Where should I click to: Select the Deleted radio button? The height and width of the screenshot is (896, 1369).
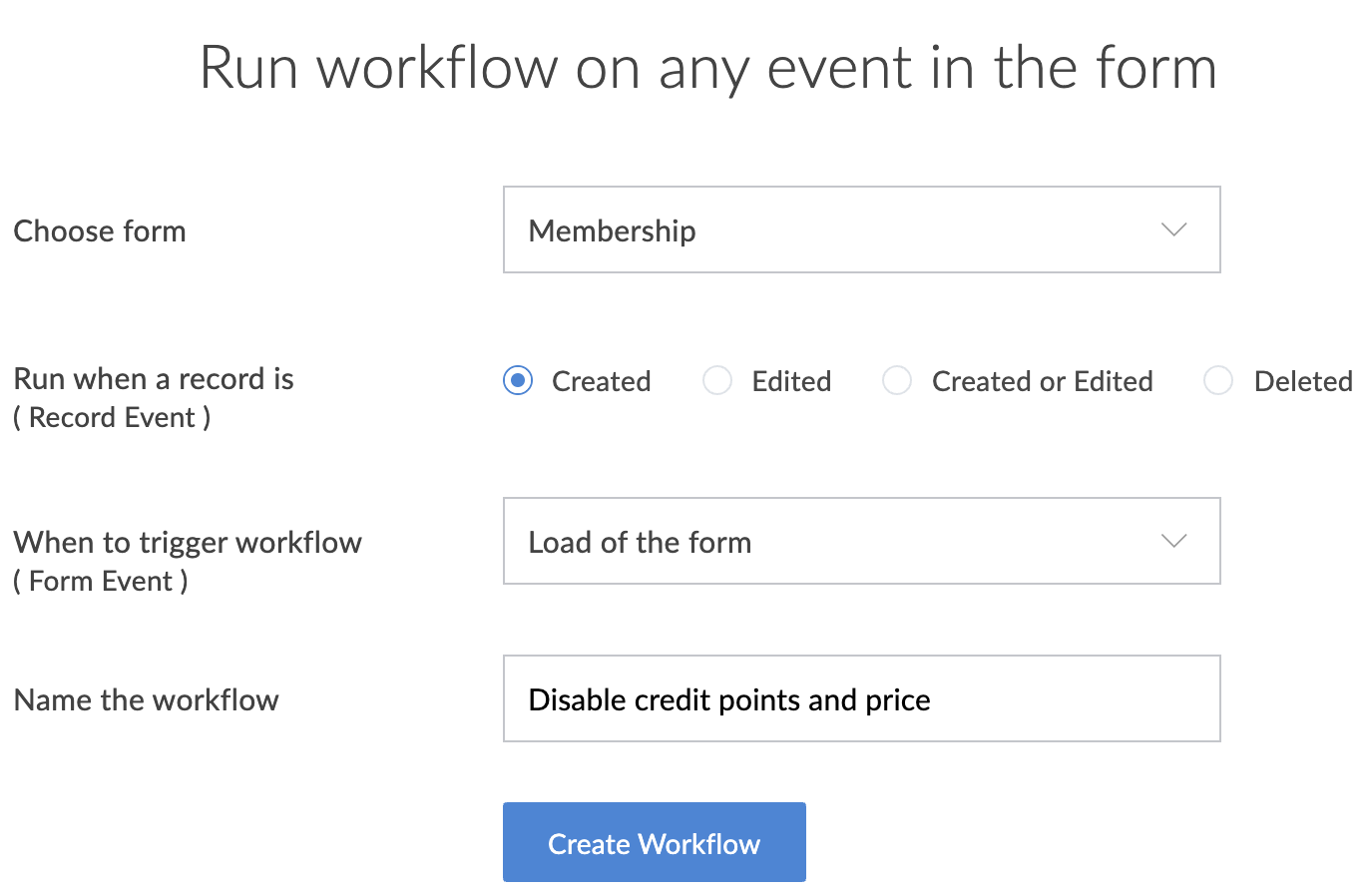tap(1218, 381)
